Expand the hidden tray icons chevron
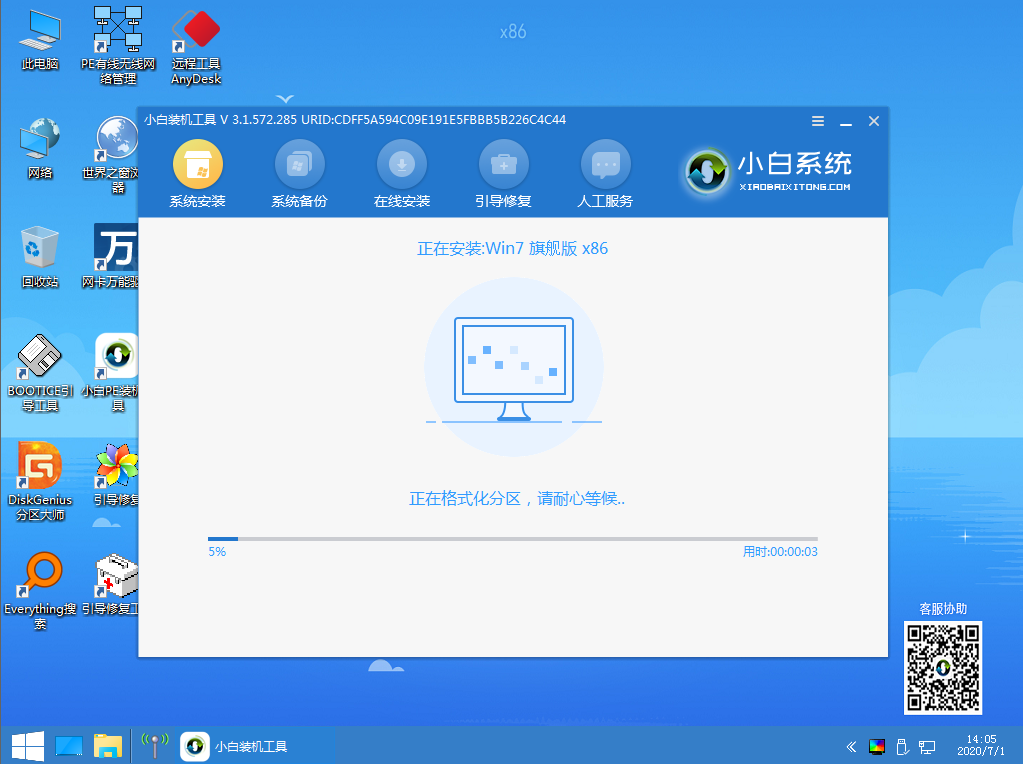The width and height of the screenshot is (1023, 764). pos(849,746)
